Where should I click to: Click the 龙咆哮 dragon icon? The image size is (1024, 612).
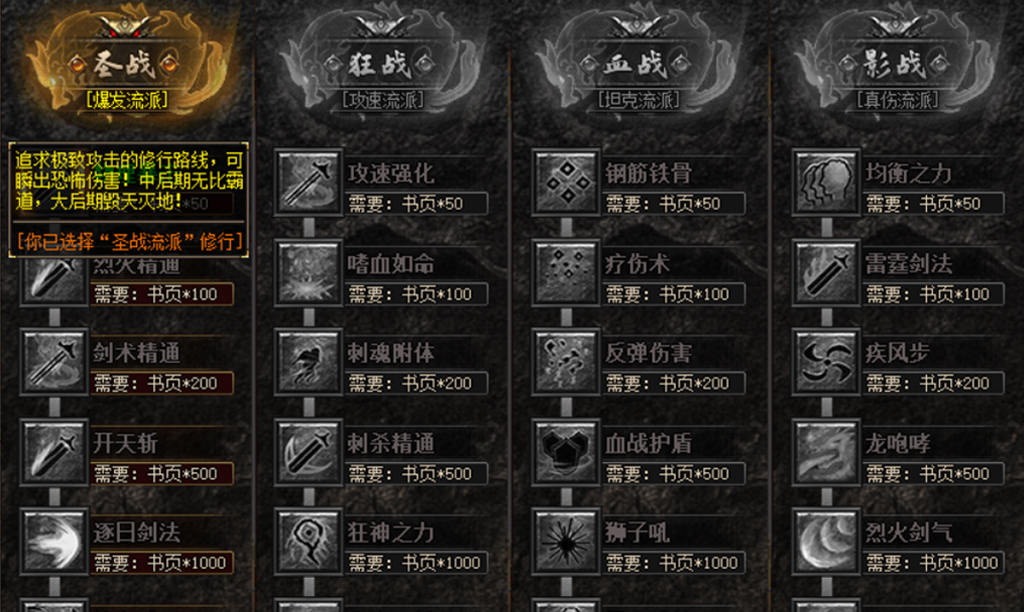click(825, 452)
